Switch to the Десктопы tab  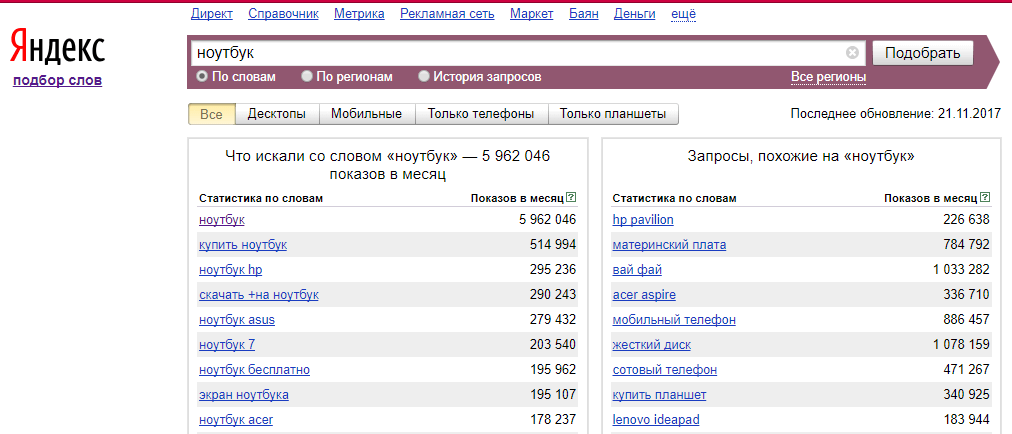point(278,114)
